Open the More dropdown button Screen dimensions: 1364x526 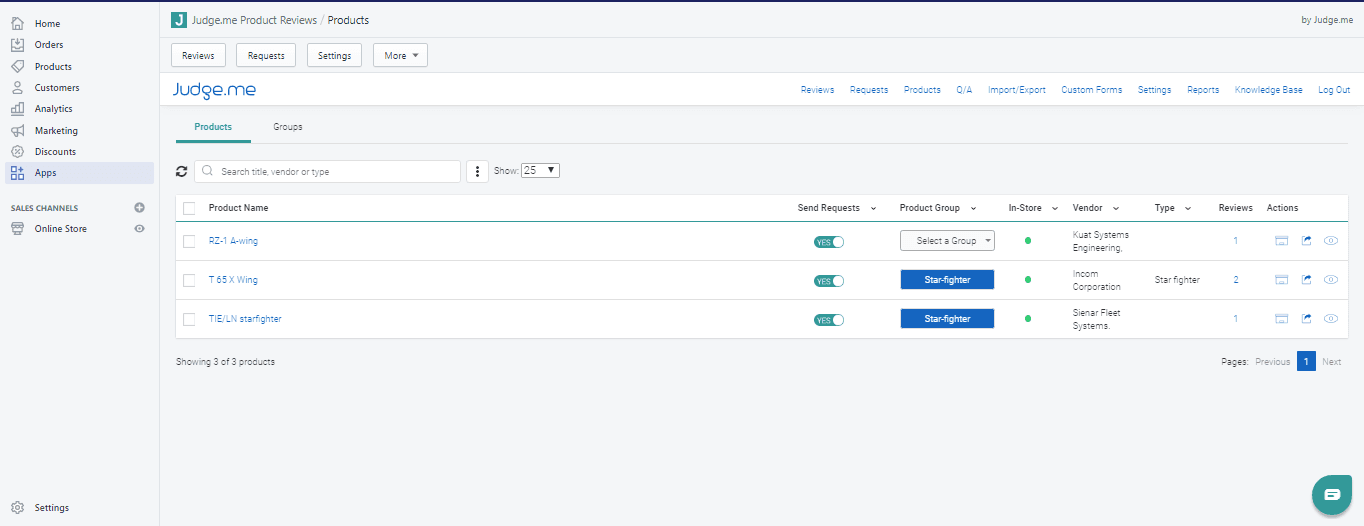pos(400,56)
